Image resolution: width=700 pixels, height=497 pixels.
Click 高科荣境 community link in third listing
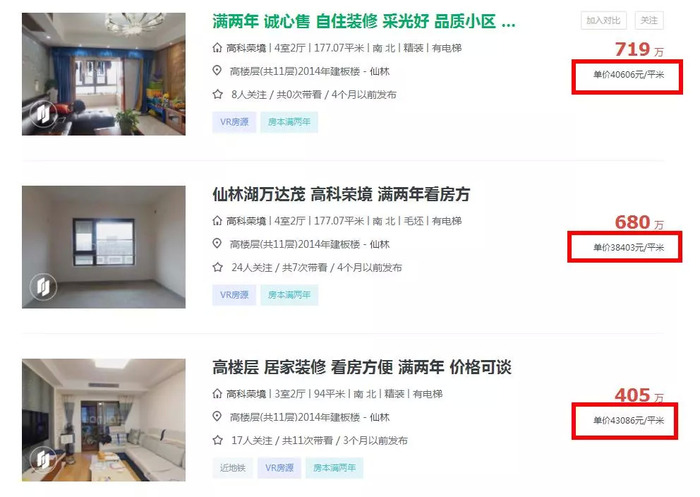pos(246,394)
